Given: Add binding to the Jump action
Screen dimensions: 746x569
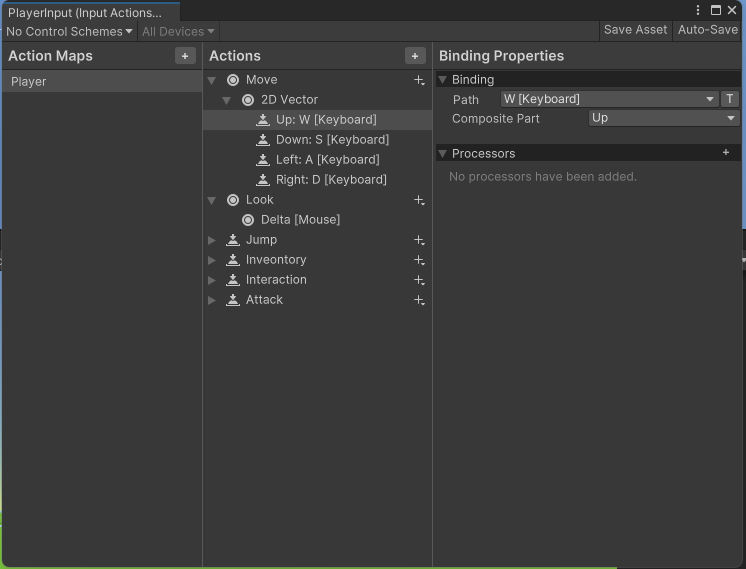Looking at the screenshot, I should (419, 240).
